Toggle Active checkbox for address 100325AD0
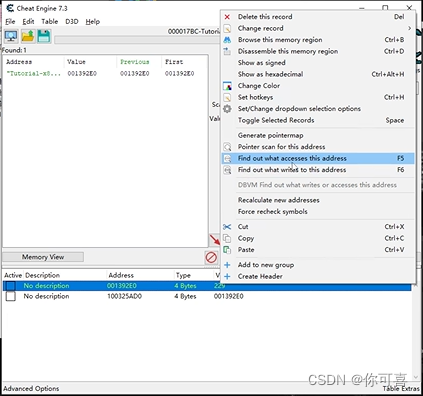The image size is (423, 396). pos(11,296)
